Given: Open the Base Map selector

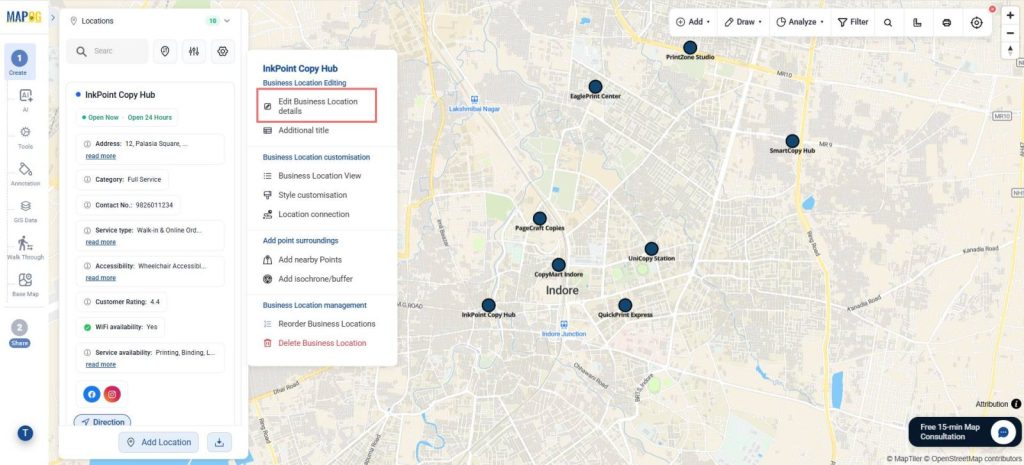Looking at the screenshot, I should pos(25,285).
